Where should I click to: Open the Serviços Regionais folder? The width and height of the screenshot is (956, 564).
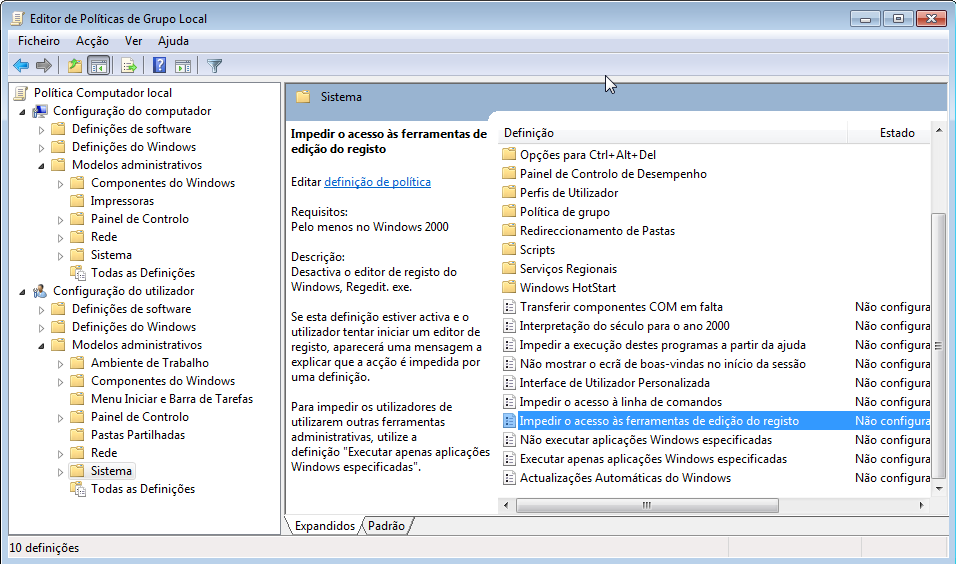tap(568, 268)
